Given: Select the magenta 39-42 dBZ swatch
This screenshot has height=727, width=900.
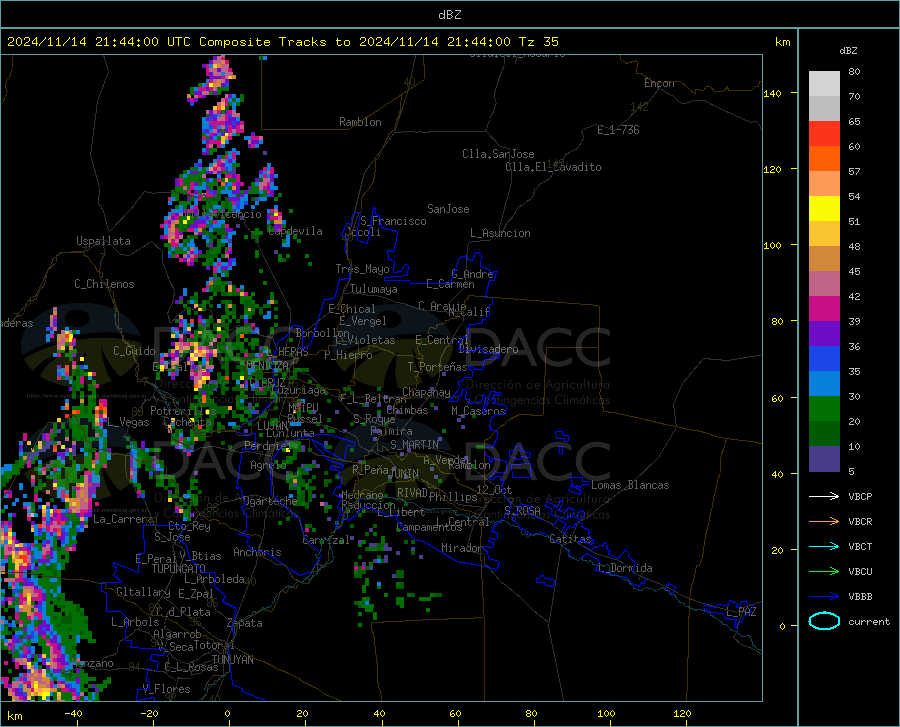Looking at the screenshot, I should coord(824,309).
